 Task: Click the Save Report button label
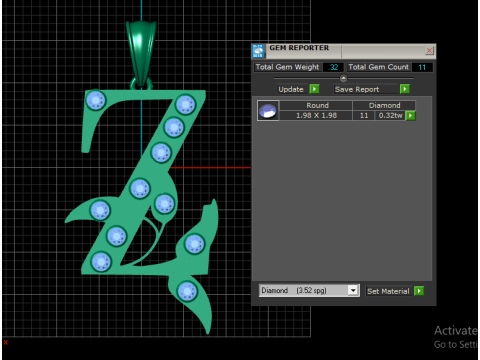pyautogui.click(x=357, y=89)
